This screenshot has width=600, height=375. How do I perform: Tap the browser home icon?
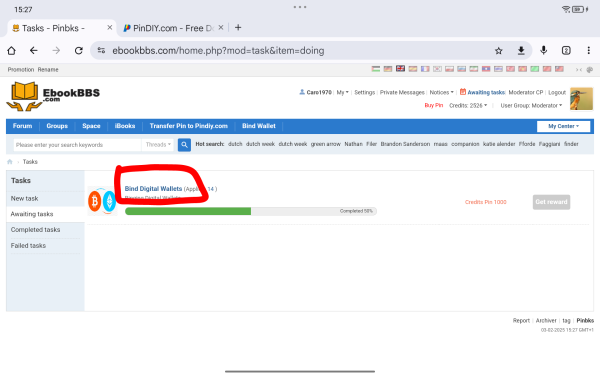point(11,51)
